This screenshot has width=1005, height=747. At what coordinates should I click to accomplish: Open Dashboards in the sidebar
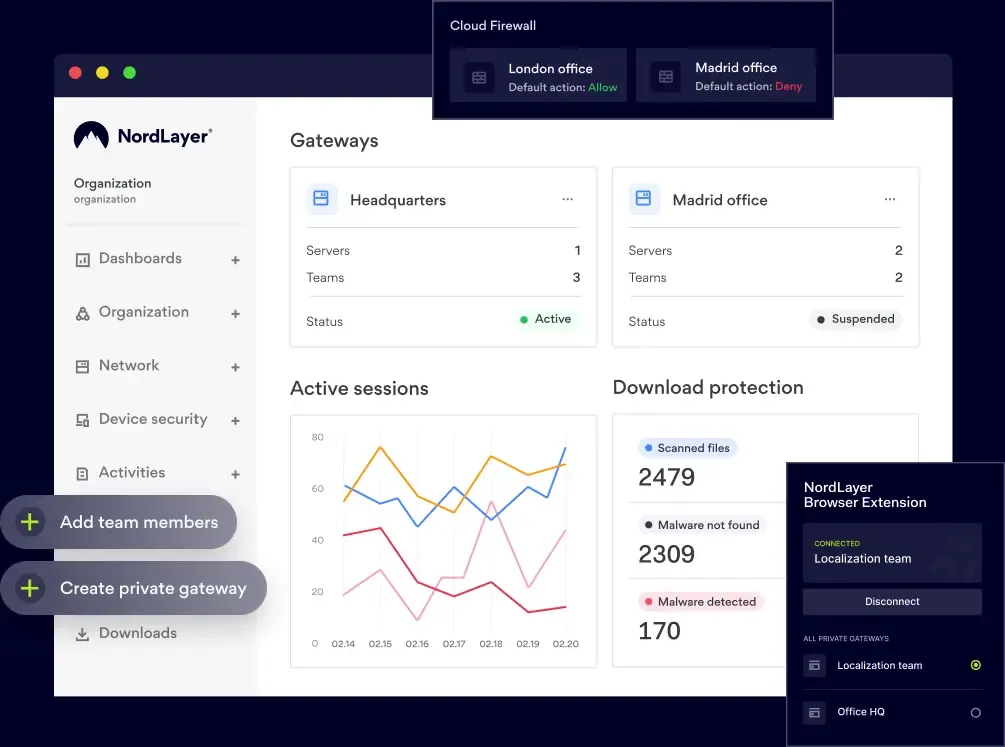(140, 258)
